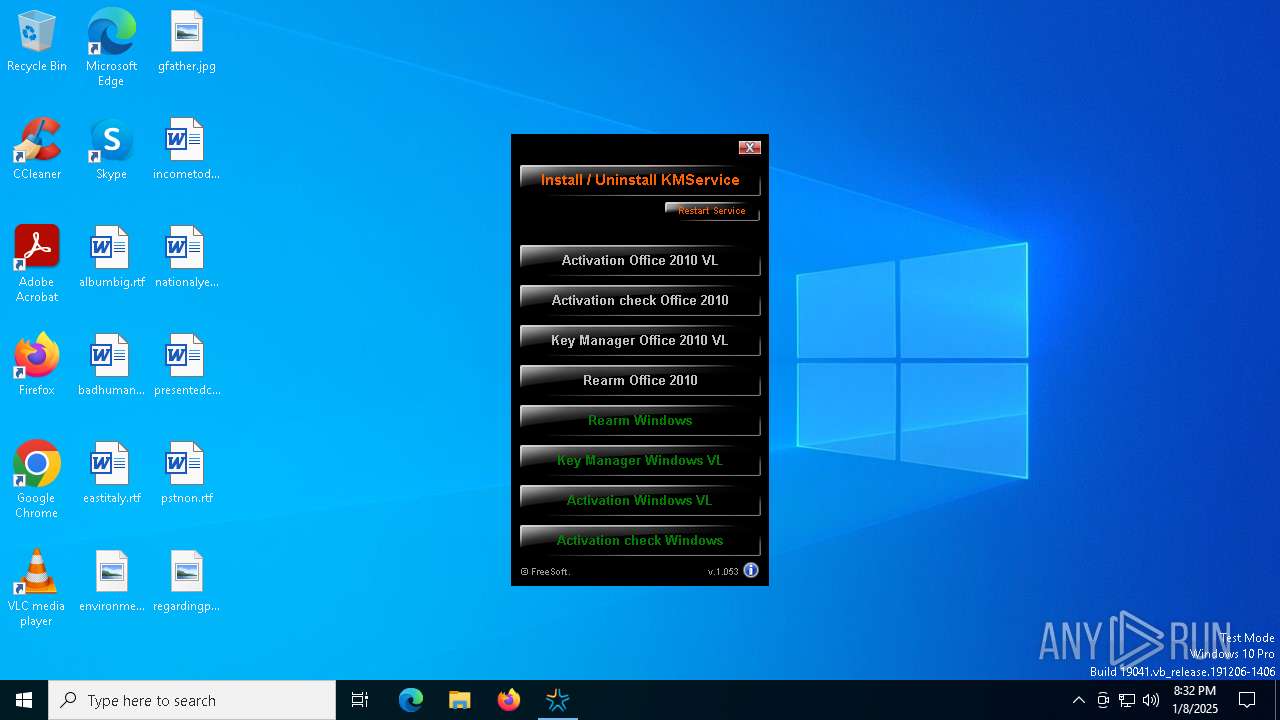Screen dimensions: 1280x720
Task: Open the clock showing 8:32 PM
Action: tap(1195, 700)
